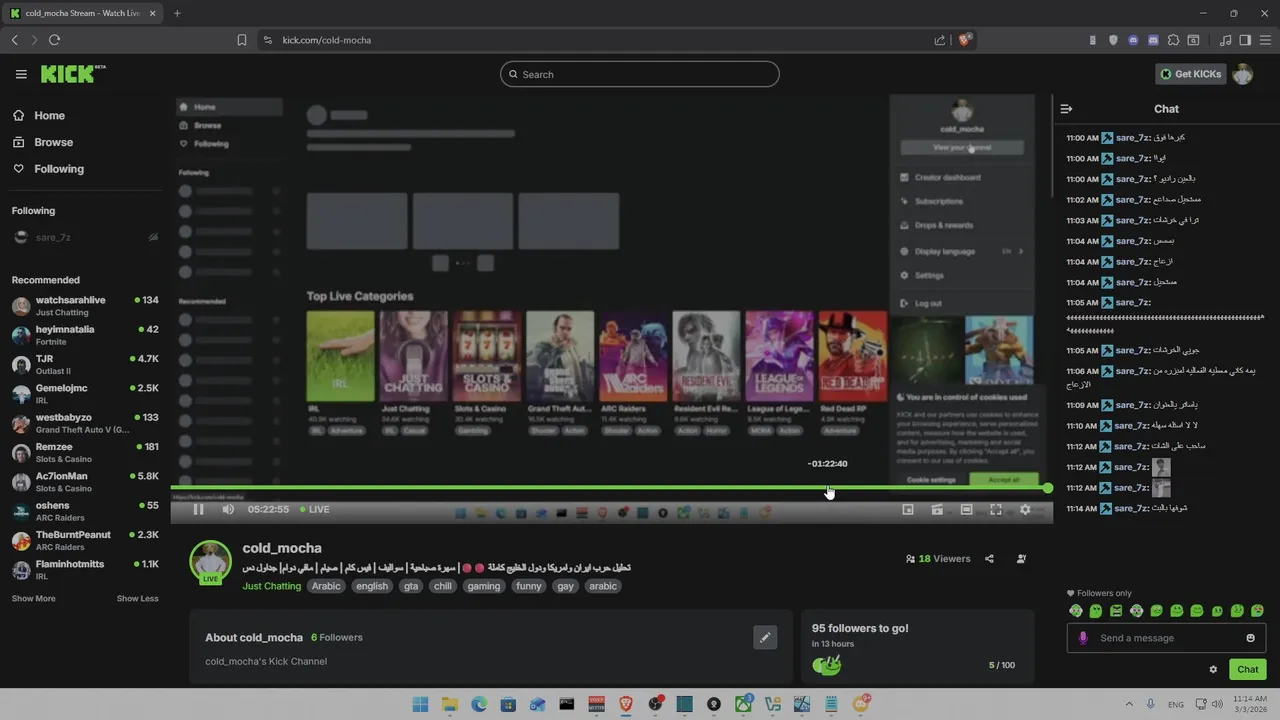Select the chill tag
The height and width of the screenshot is (720, 1280).
pos(442,586)
